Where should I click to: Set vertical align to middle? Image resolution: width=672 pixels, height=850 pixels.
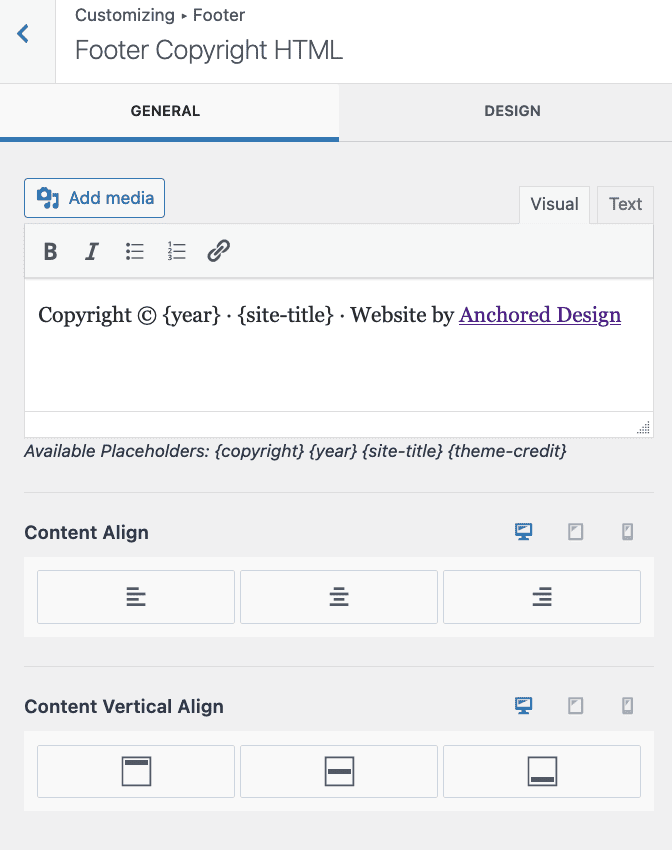(339, 771)
